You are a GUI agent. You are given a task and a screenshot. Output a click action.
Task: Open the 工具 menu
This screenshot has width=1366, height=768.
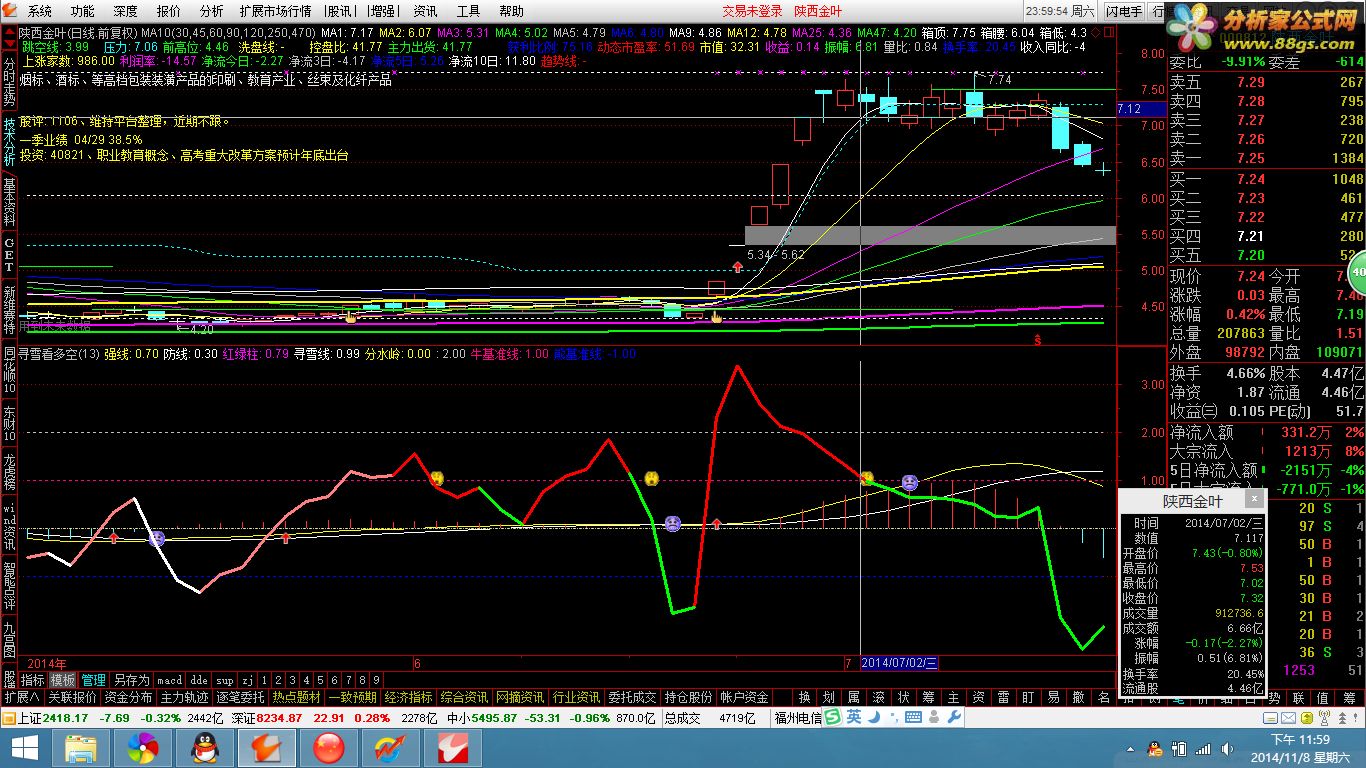click(468, 11)
